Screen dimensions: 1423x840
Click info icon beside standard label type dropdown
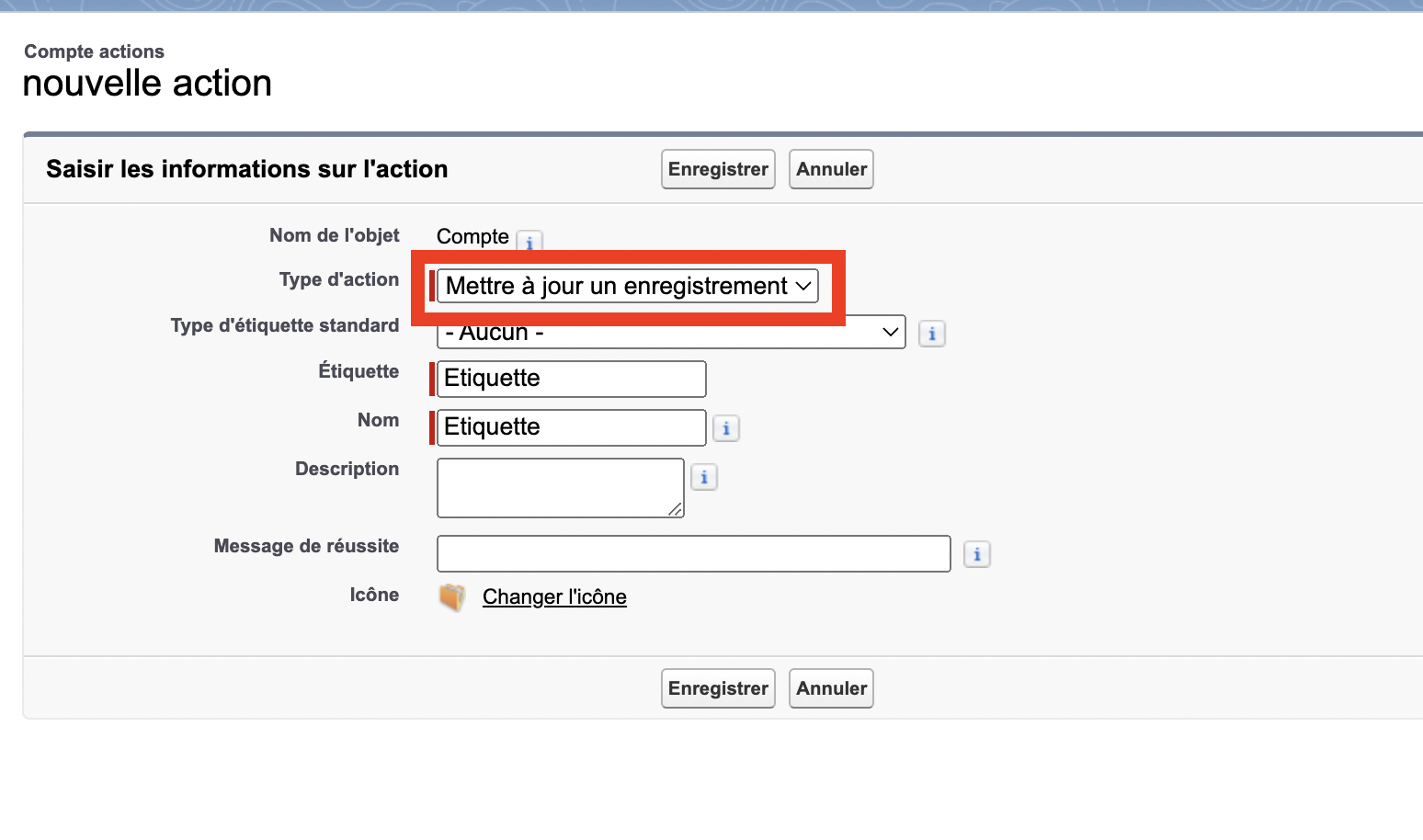pyautogui.click(x=932, y=334)
